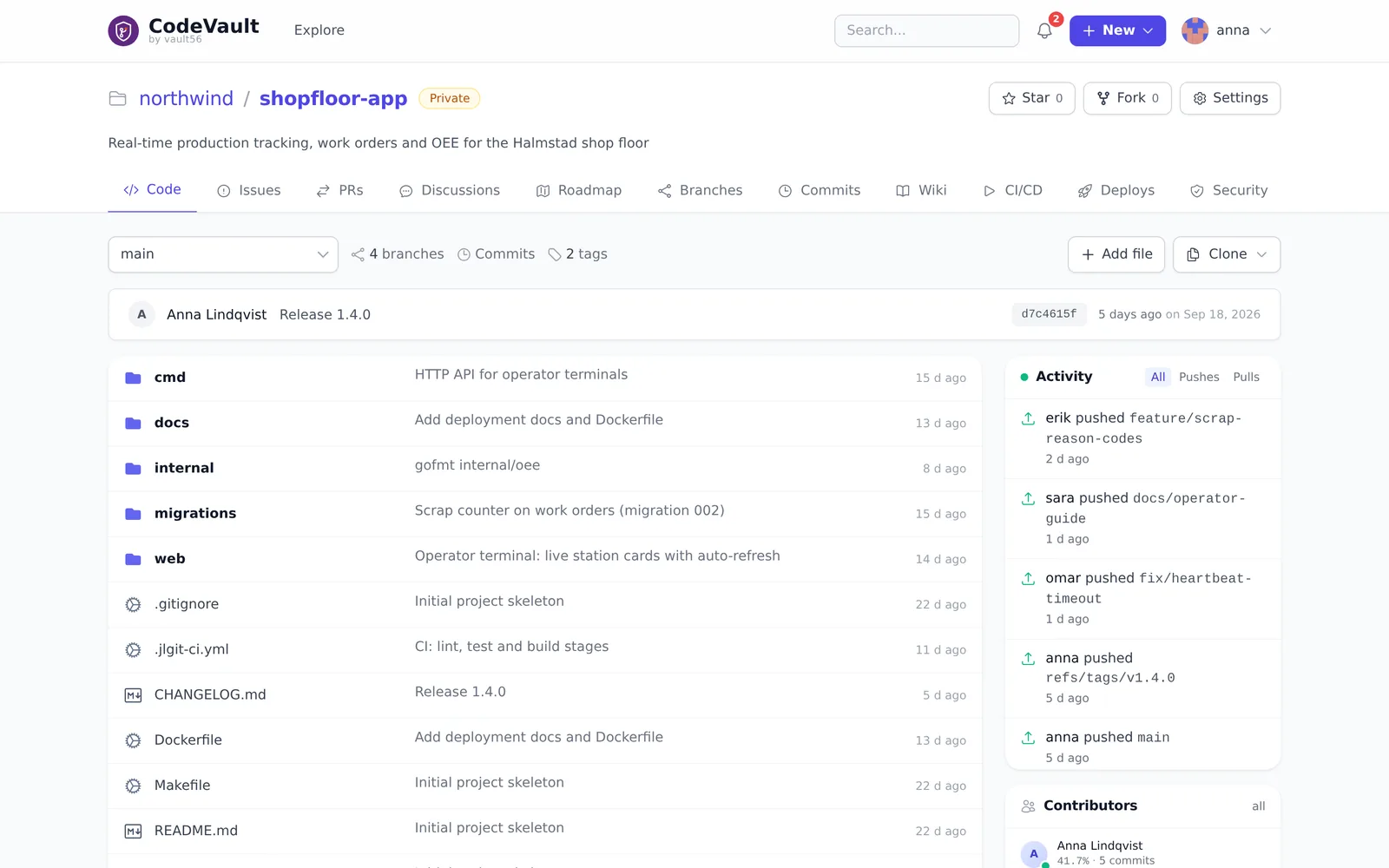Click the CHANGELOG.md markdown icon

tap(133, 695)
